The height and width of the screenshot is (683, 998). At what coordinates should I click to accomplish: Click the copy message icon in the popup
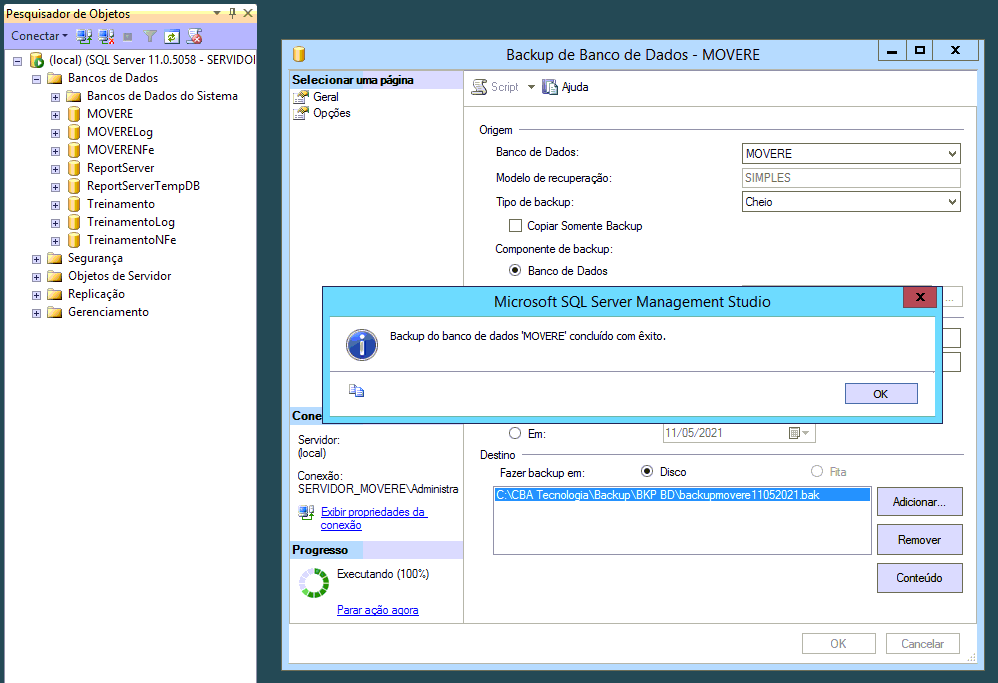click(356, 391)
